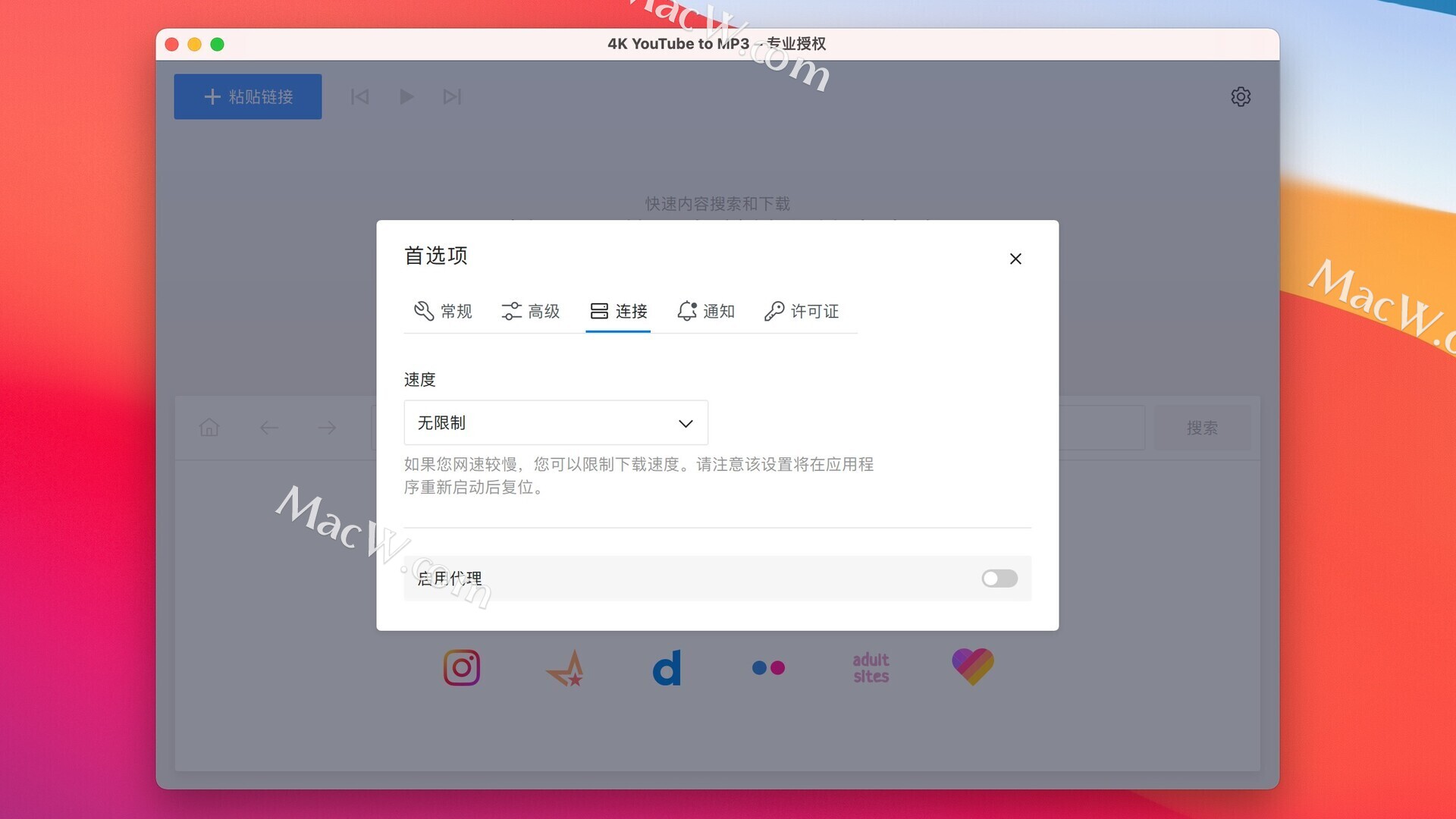
Task: Open the 通知 notifications tab
Action: [x=705, y=311]
